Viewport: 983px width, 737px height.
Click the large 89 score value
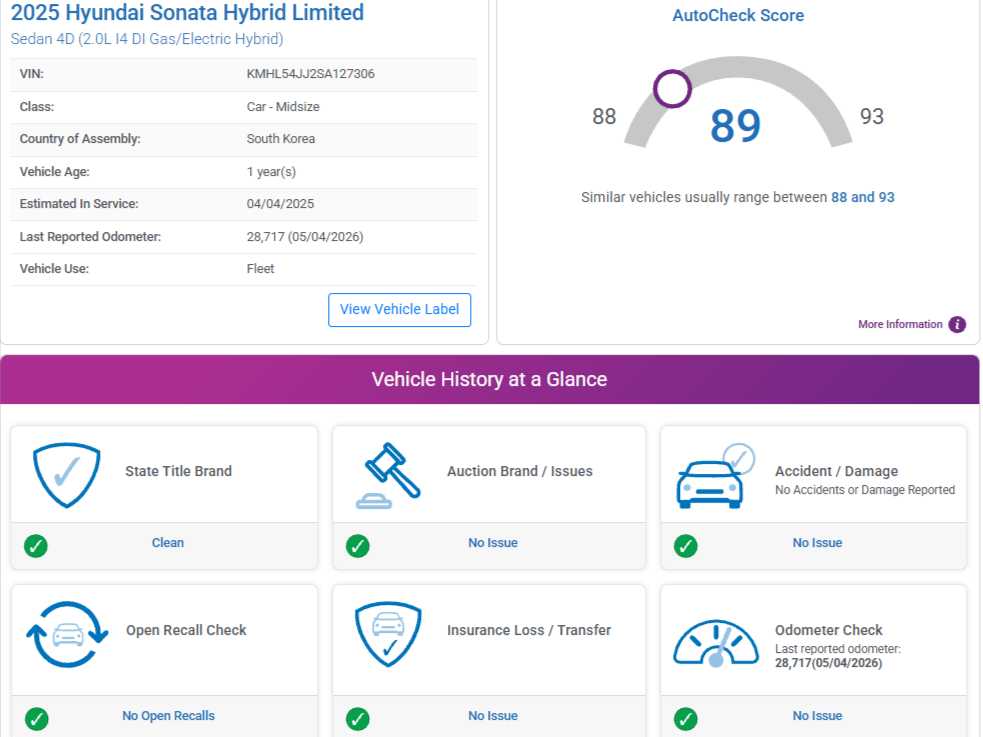click(735, 125)
